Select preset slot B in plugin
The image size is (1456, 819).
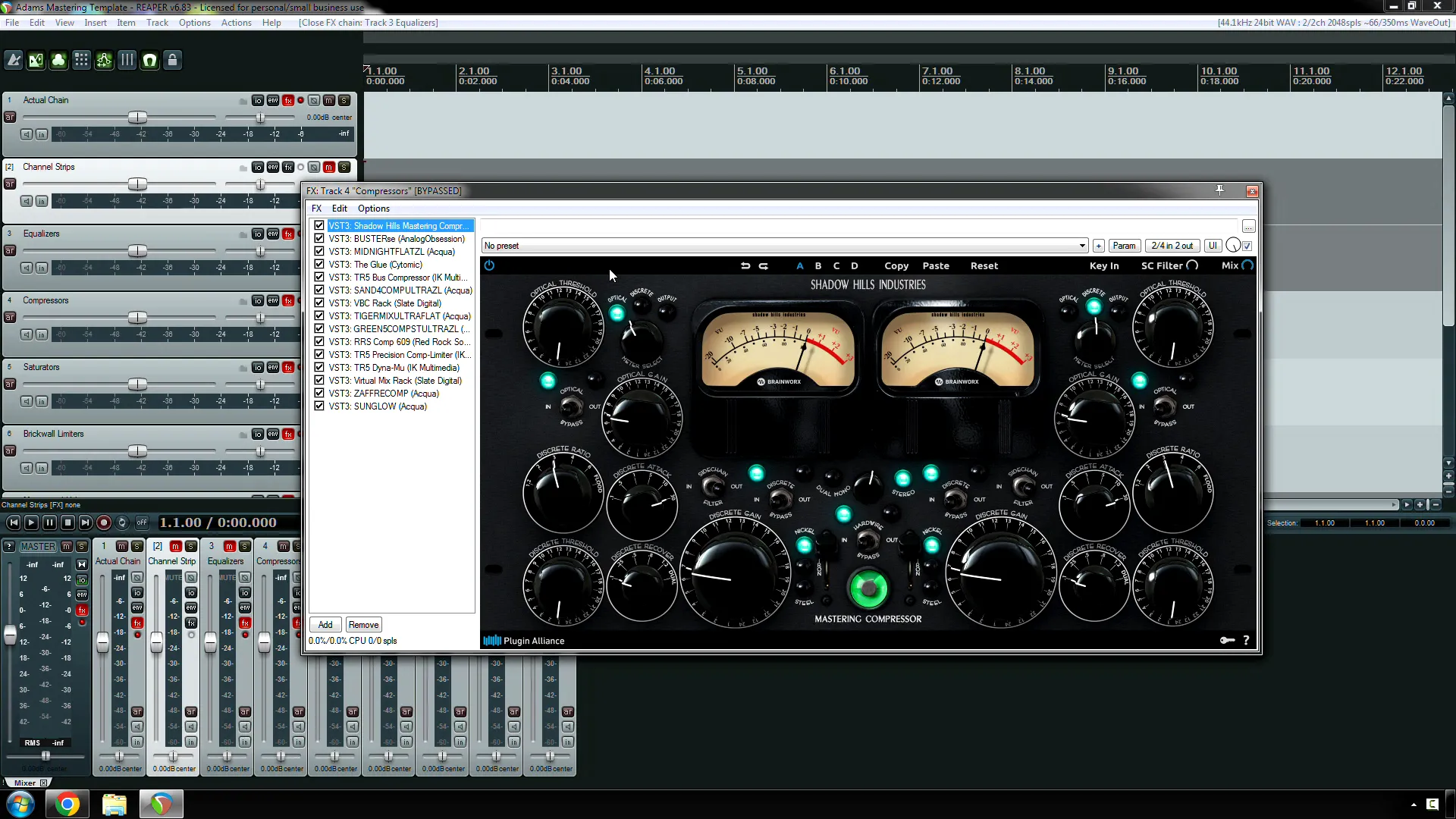(818, 265)
